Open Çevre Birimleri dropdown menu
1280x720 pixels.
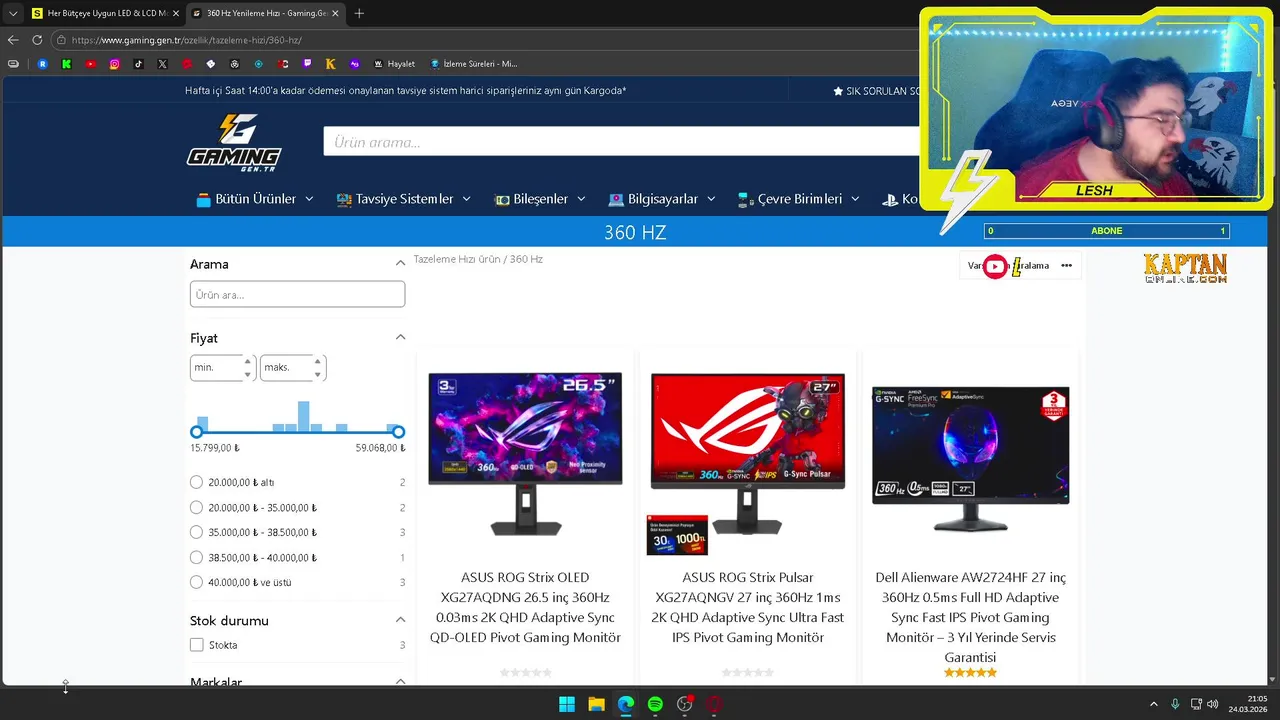[799, 199]
